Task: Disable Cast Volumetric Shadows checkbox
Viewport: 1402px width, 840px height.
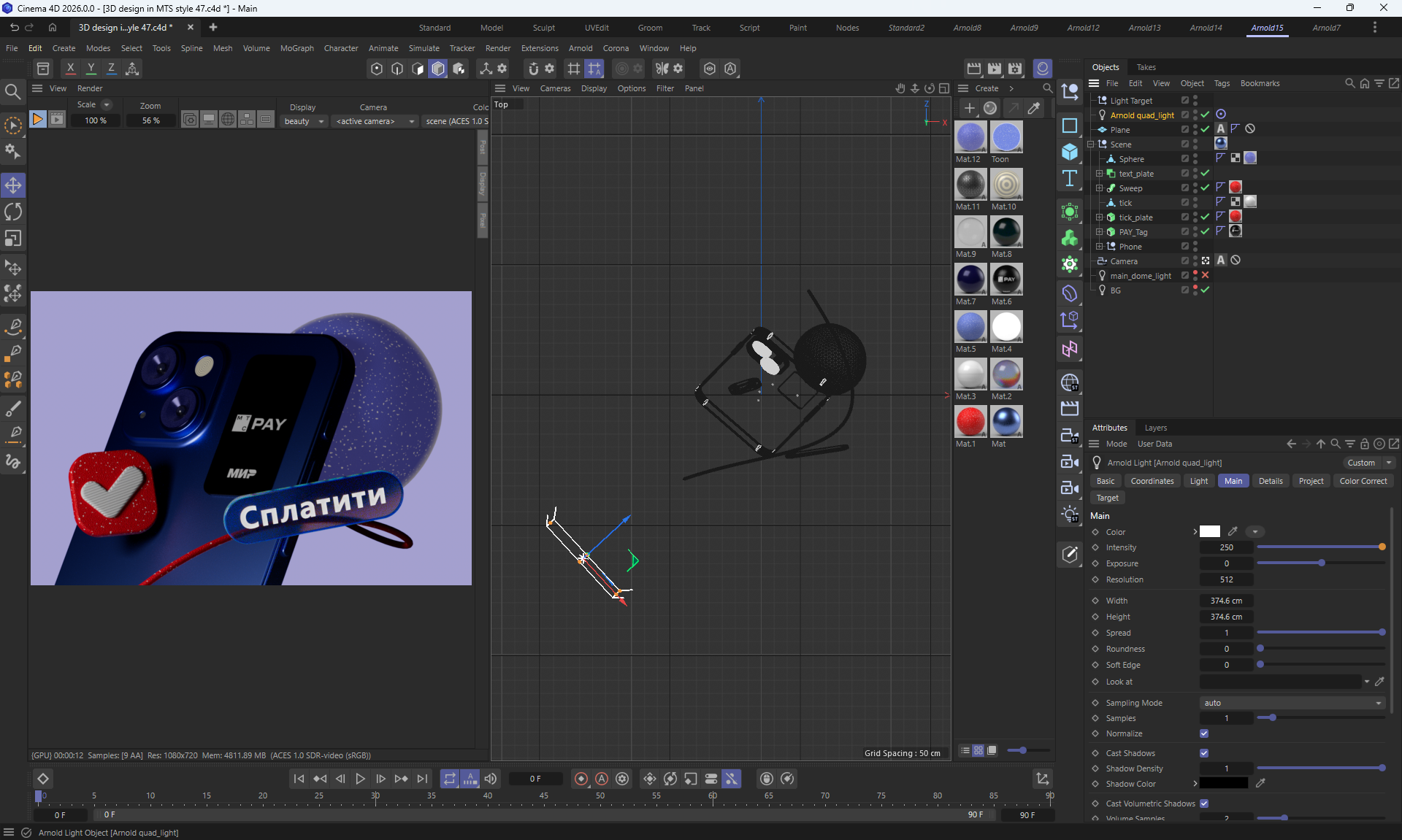Action: pyautogui.click(x=1204, y=804)
